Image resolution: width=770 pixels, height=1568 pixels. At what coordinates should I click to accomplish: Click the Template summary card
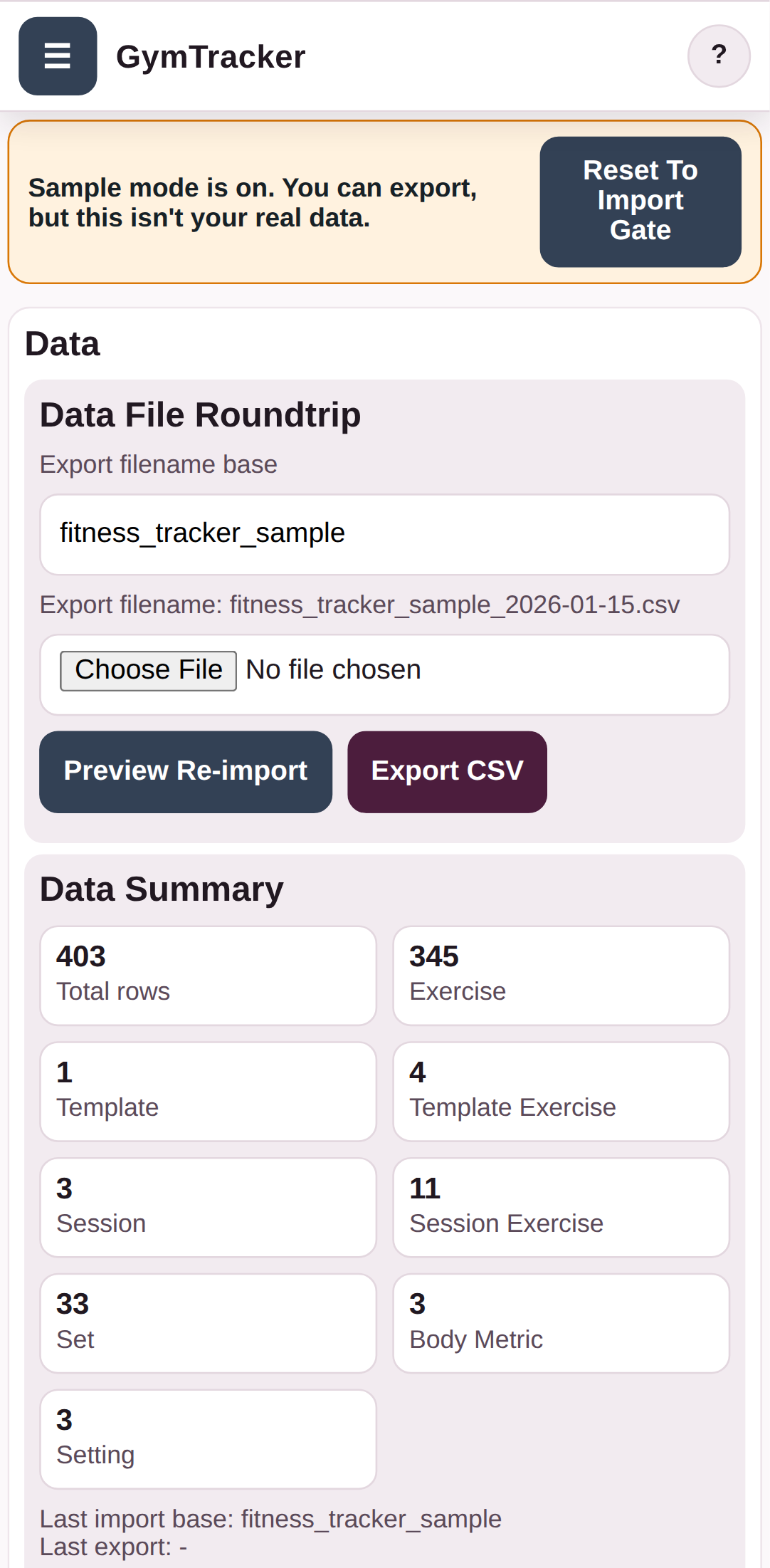208,1091
